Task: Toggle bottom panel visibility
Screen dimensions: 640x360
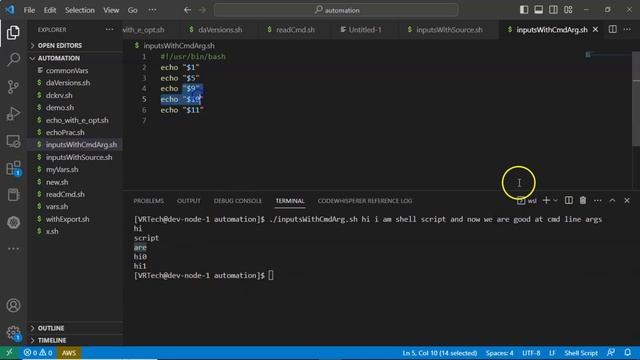Action: click(539, 10)
